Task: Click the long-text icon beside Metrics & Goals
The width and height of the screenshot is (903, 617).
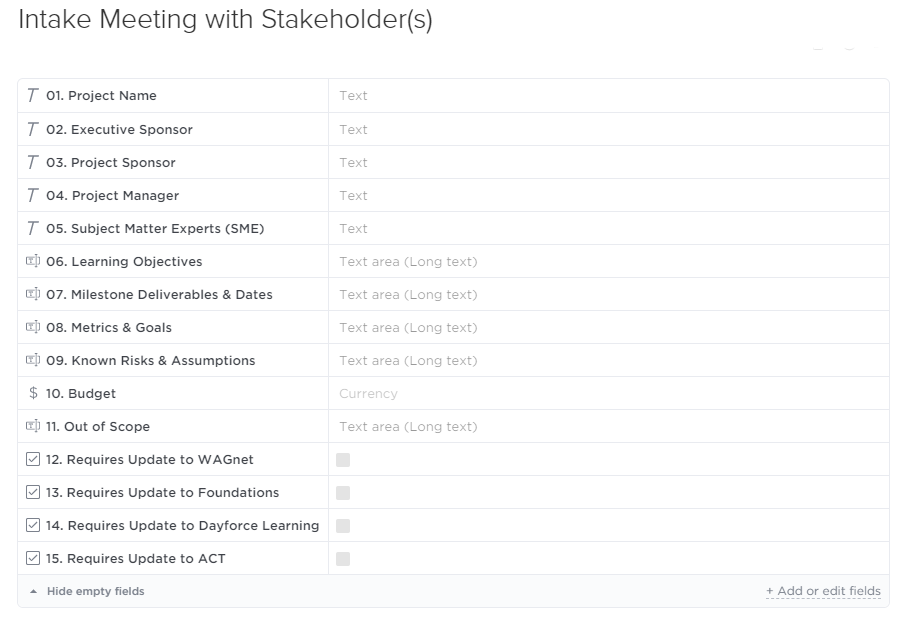Action: tap(33, 327)
